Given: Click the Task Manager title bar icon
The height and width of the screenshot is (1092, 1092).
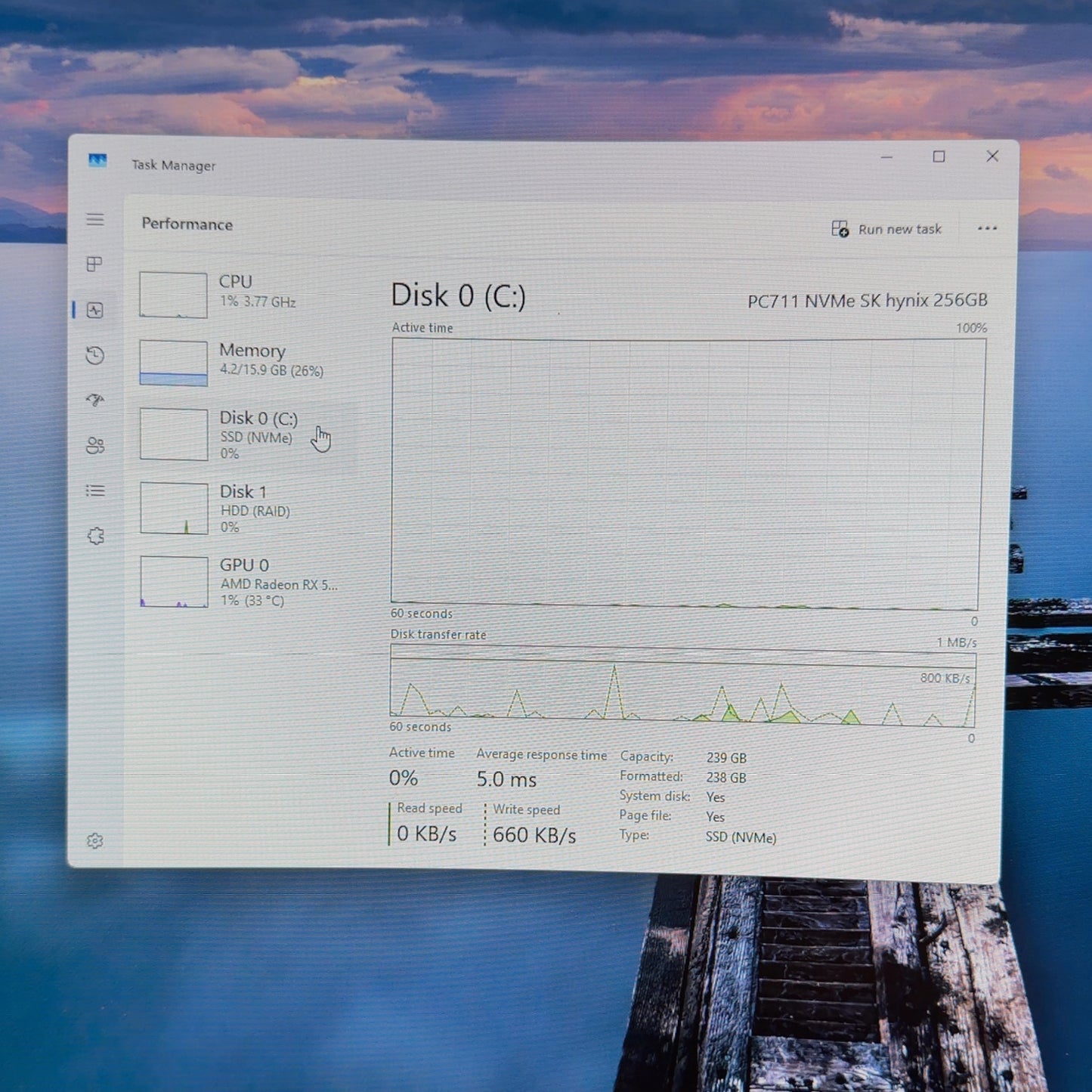Looking at the screenshot, I should click(x=97, y=161).
